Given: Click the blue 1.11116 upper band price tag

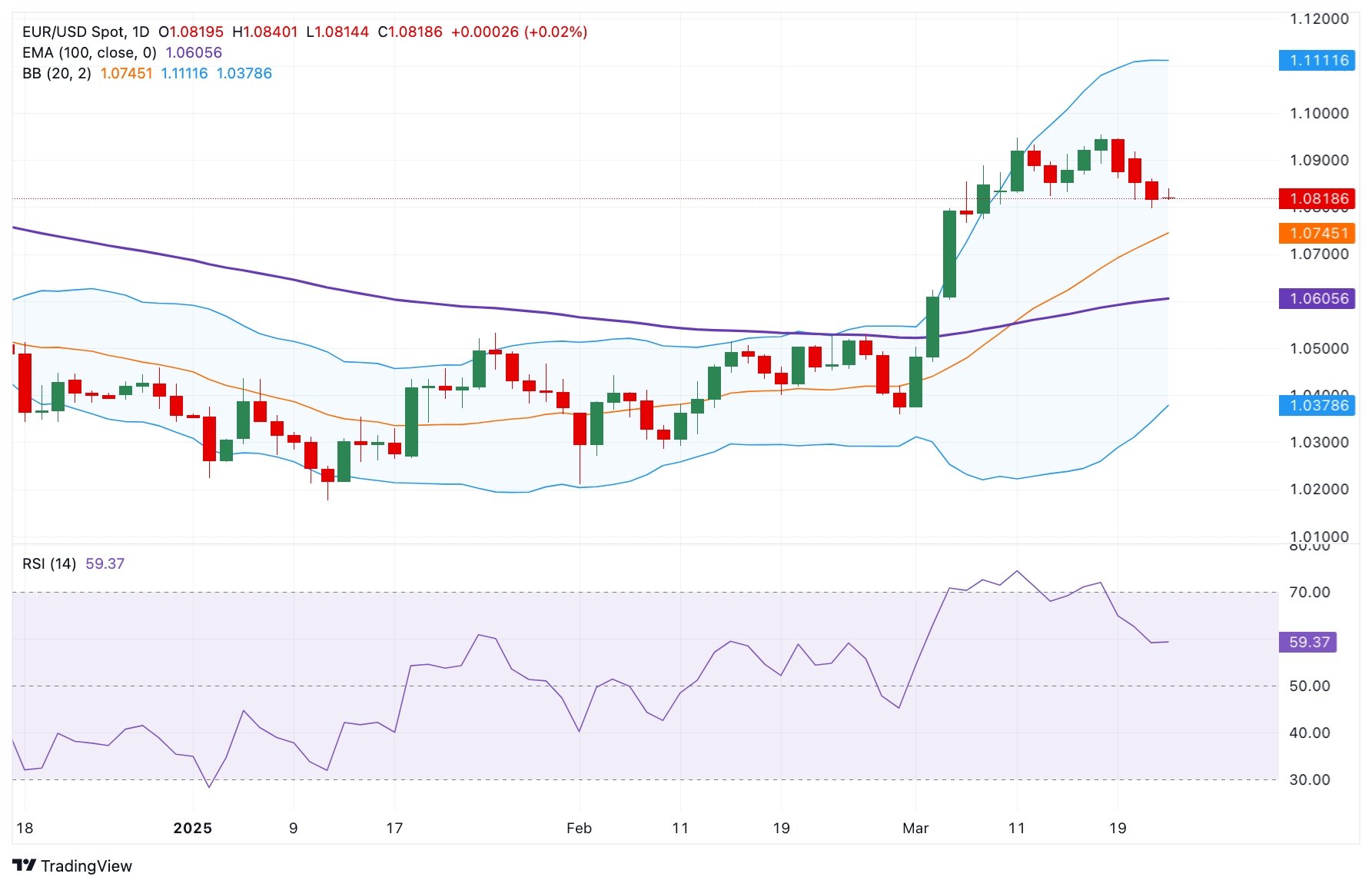Looking at the screenshot, I should coord(1317,60).
